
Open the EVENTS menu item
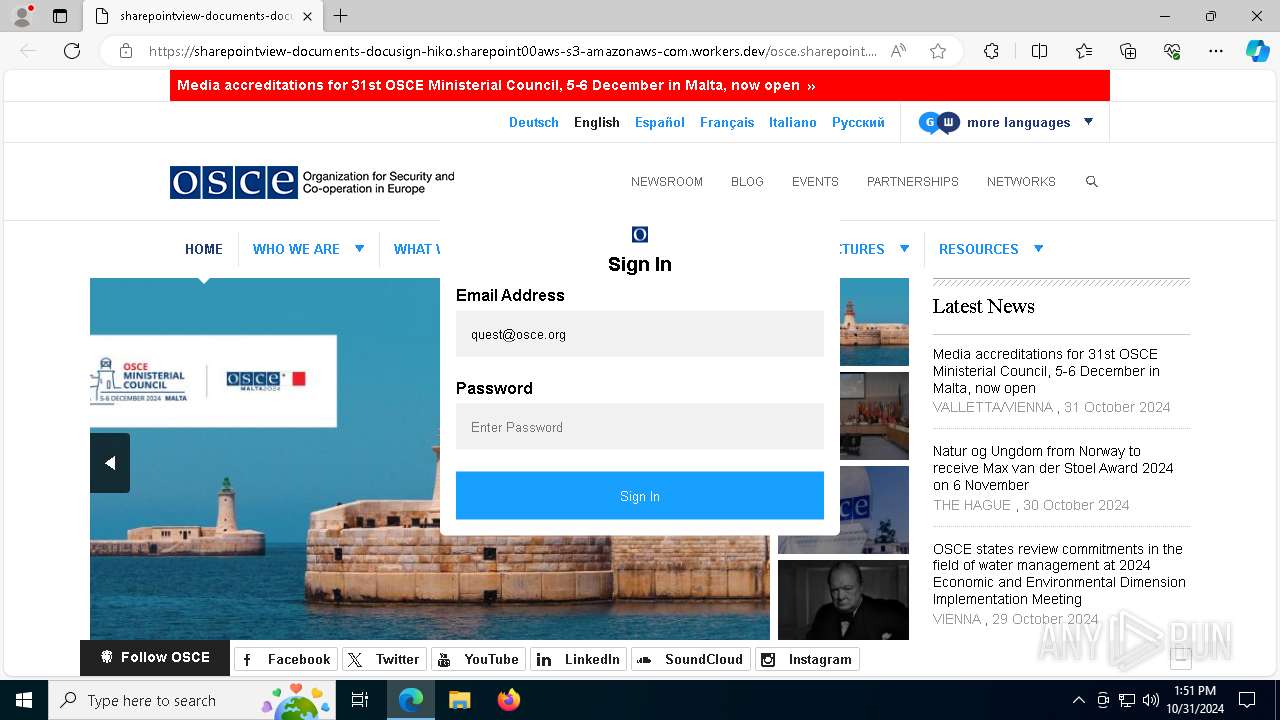(x=815, y=181)
